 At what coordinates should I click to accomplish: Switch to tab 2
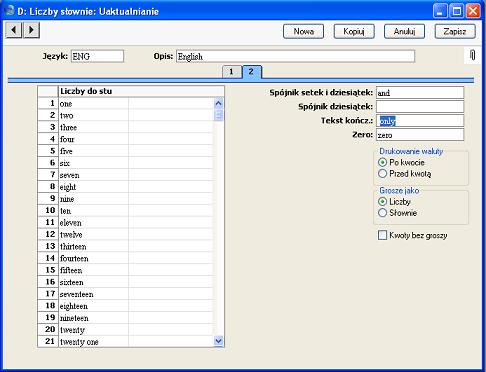point(252,72)
